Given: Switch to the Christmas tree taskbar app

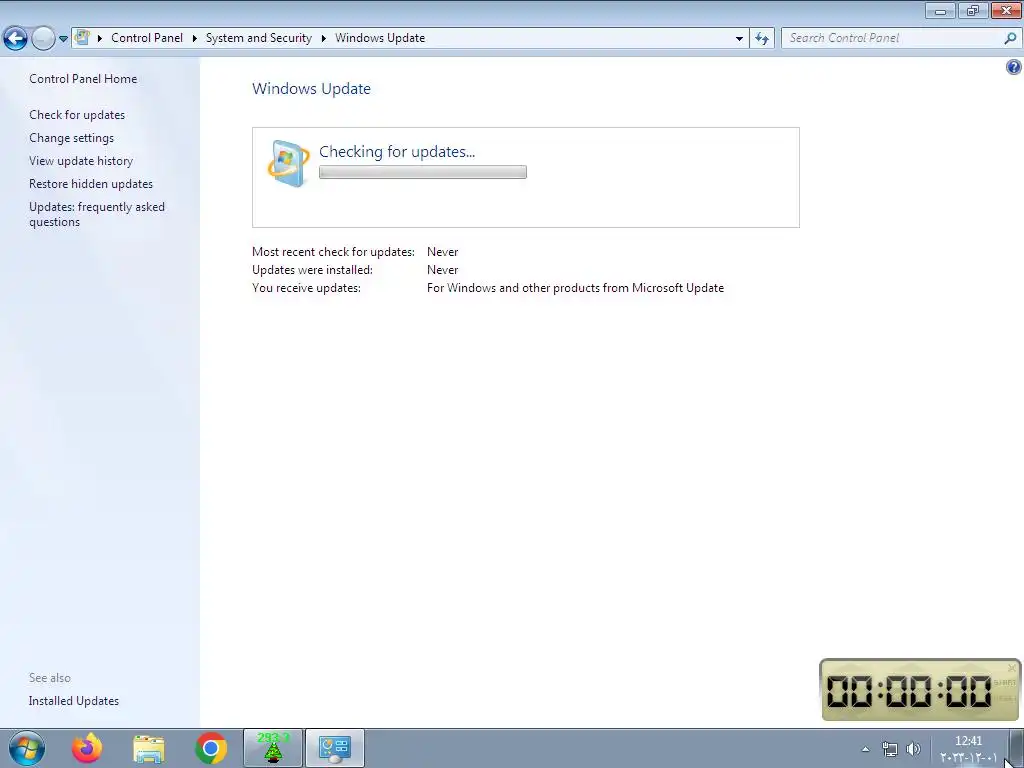Looking at the screenshot, I should [273, 748].
